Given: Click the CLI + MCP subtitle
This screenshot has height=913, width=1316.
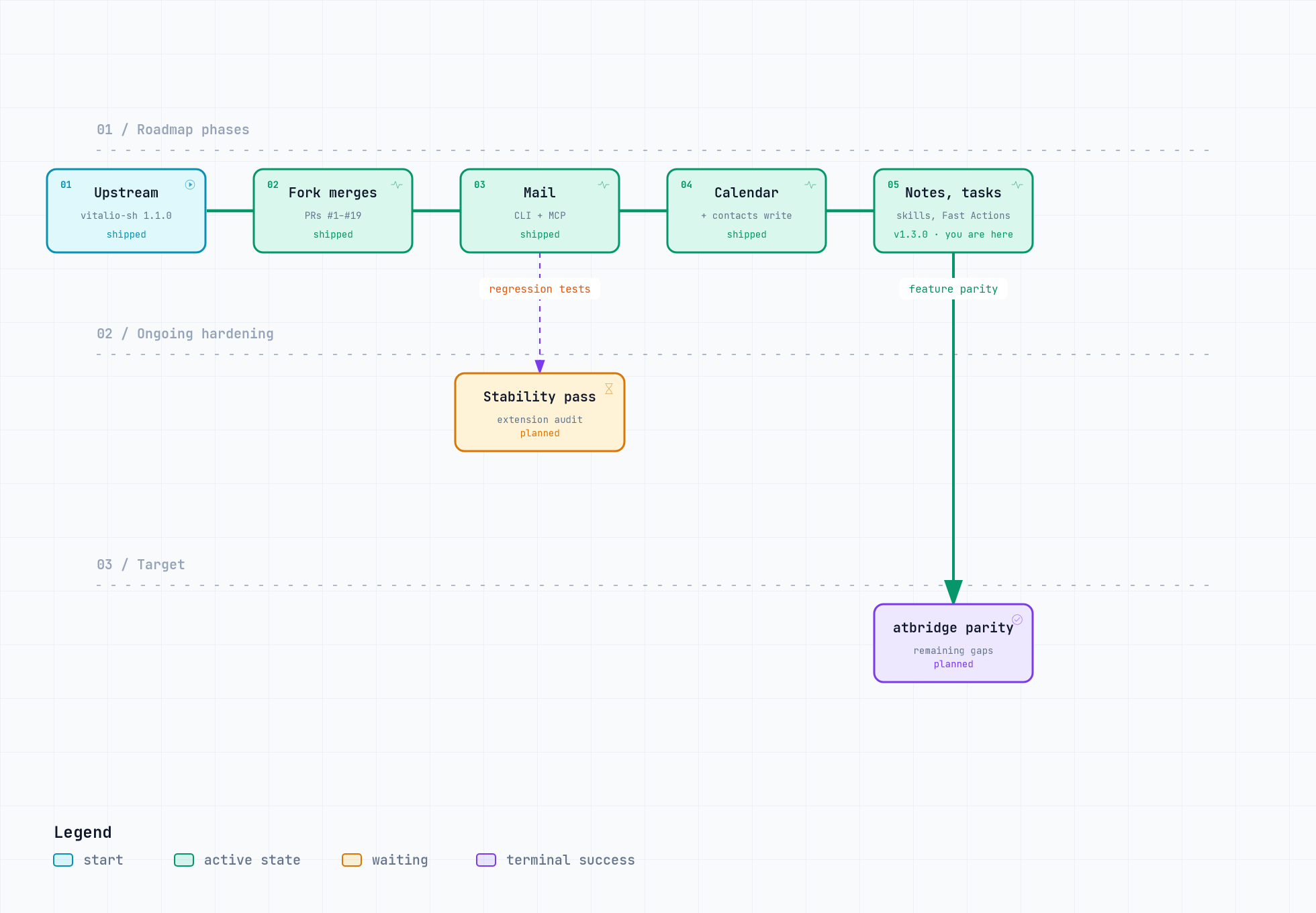Looking at the screenshot, I should point(540,215).
